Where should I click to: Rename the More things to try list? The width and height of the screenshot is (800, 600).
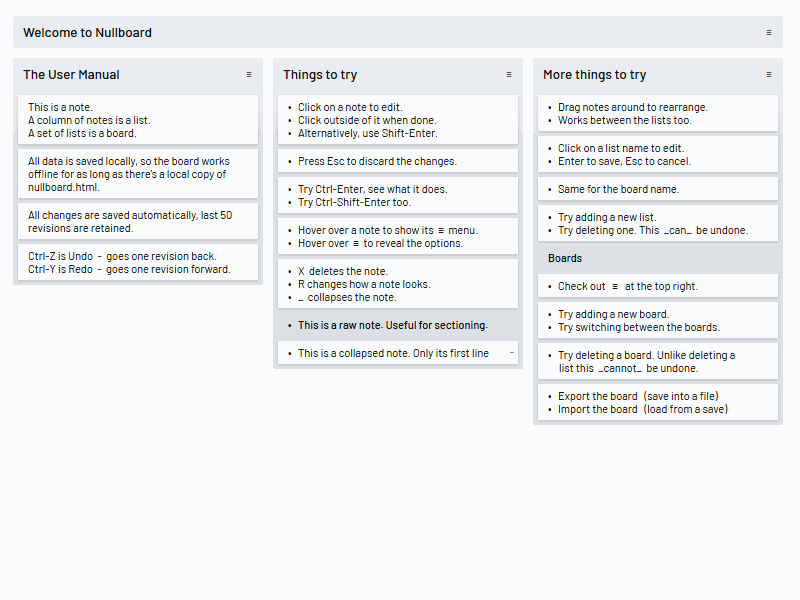click(x=595, y=74)
